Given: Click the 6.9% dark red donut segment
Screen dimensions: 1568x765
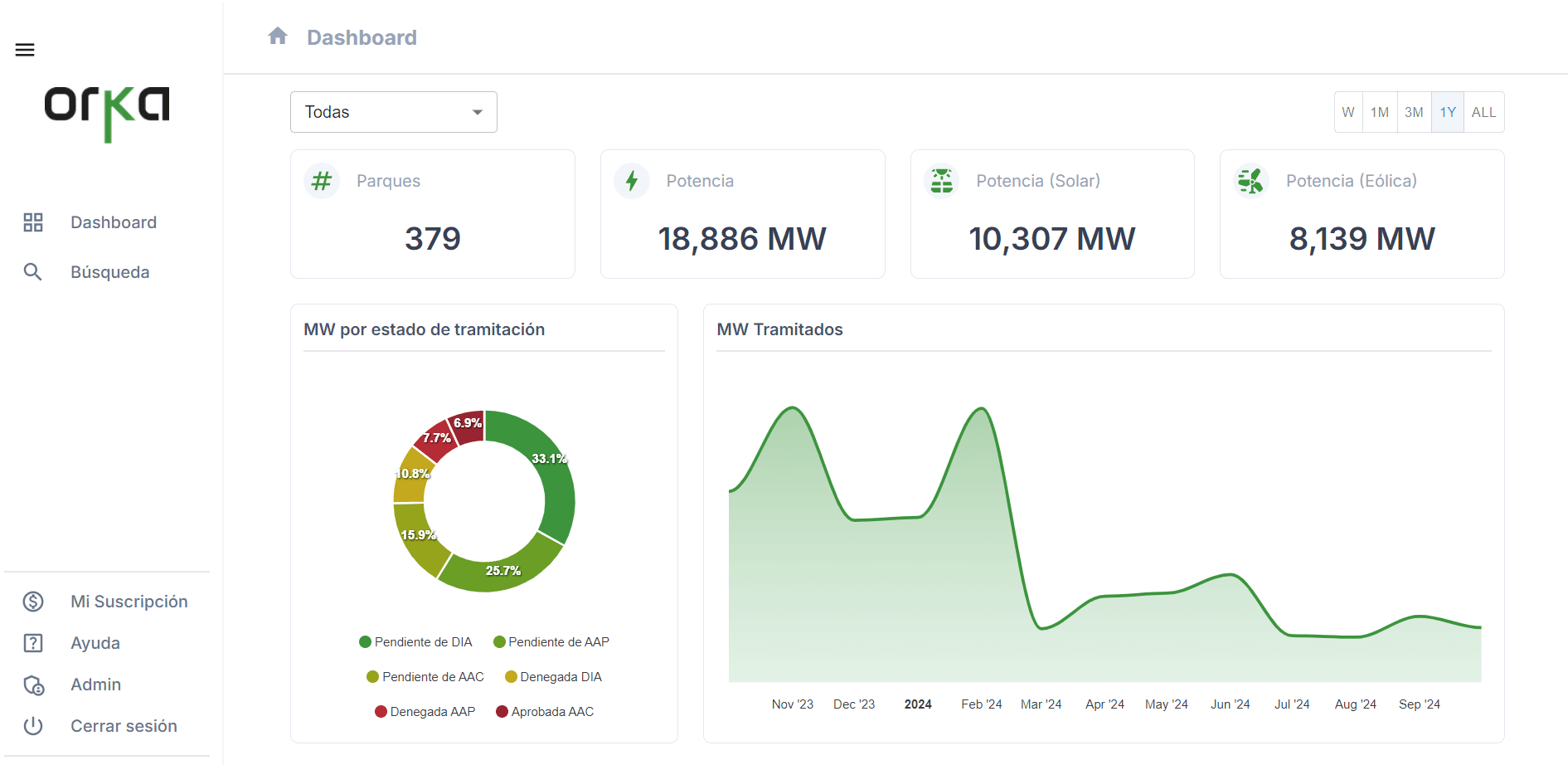Looking at the screenshot, I should click(x=468, y=425).
